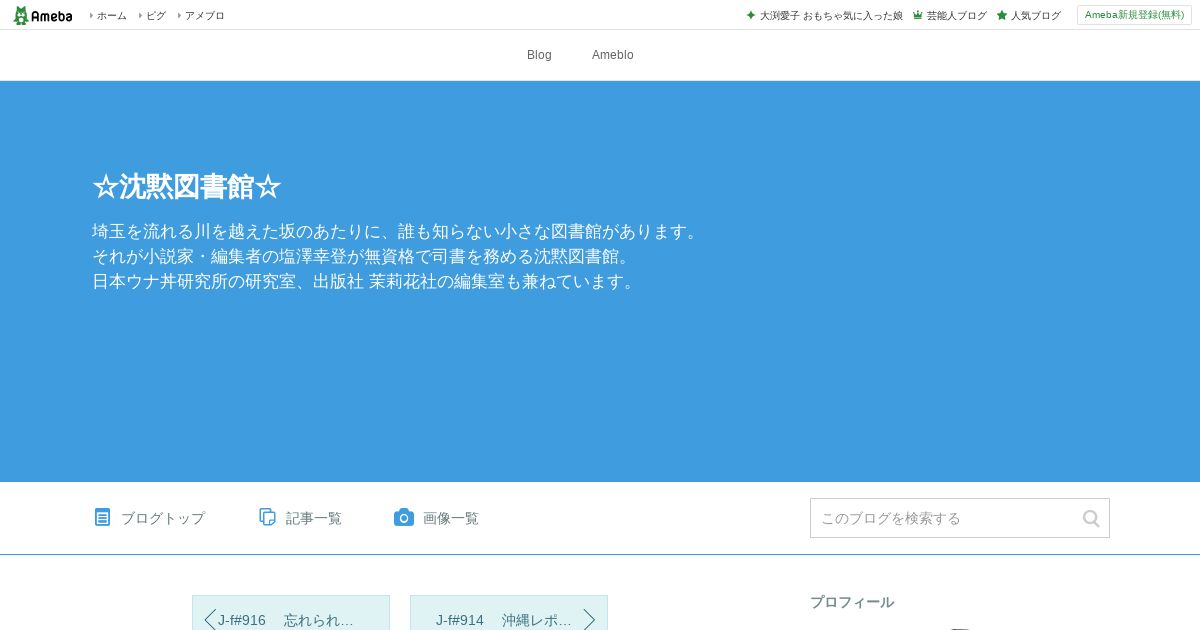Click the crown icon beside 芸能人ブログ

coord(918,15)
